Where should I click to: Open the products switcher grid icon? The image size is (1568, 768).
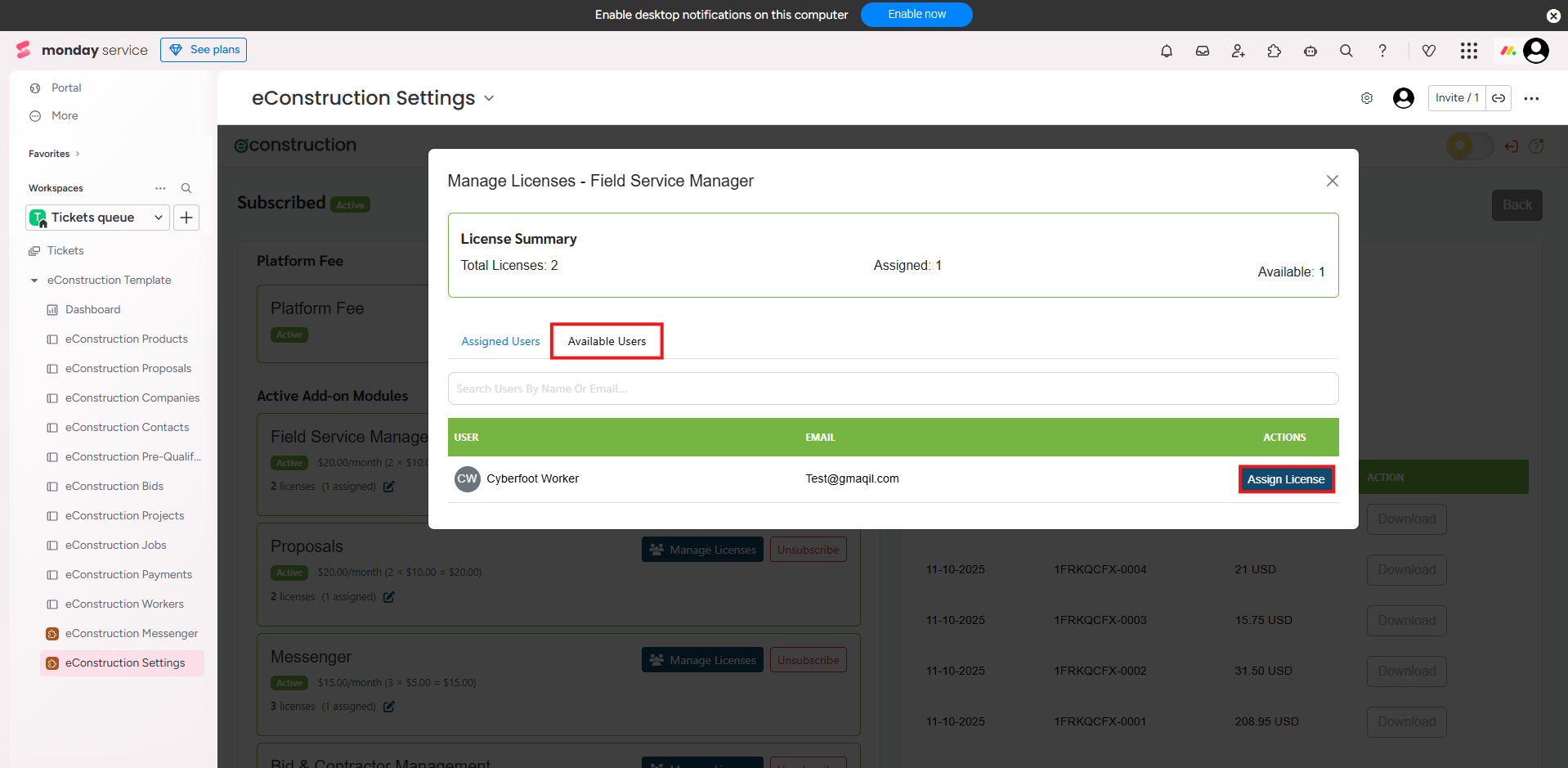1469,51
